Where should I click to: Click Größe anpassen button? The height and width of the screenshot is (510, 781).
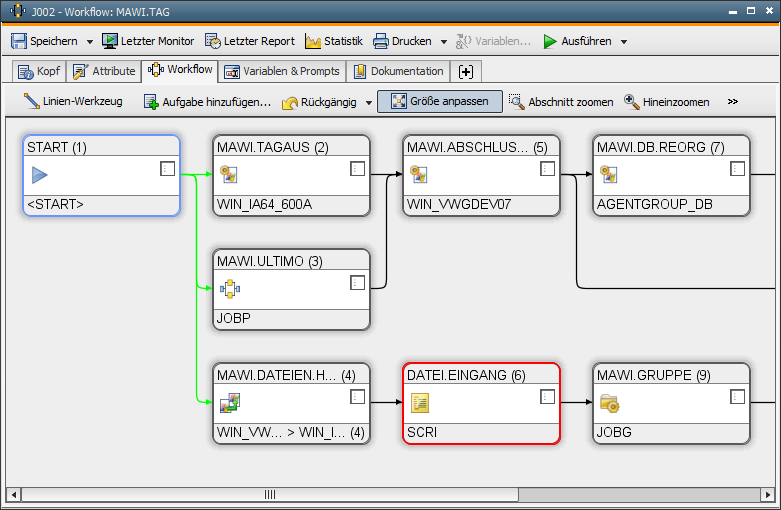[x=440, y=102]
